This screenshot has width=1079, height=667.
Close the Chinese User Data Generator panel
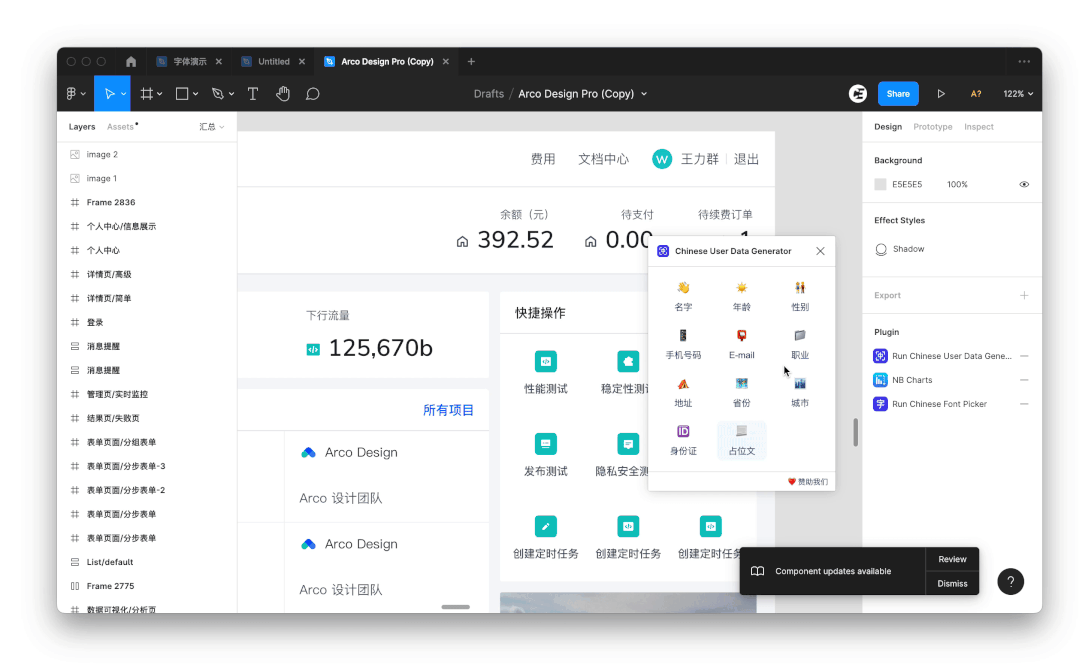pos(820,251)
